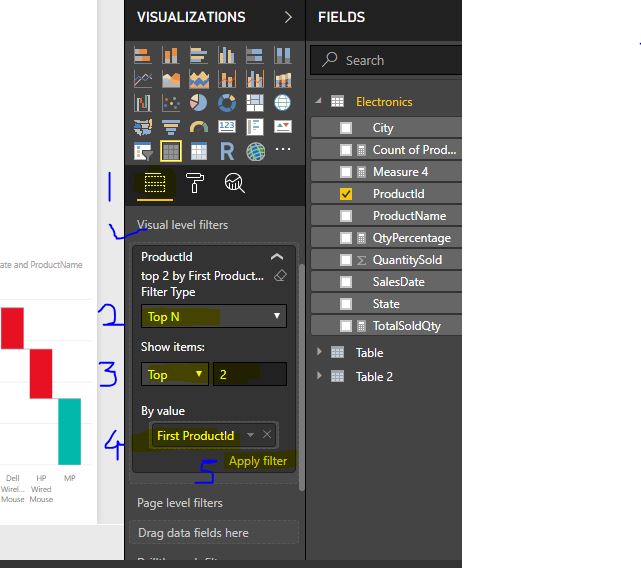This screenshot has height=568, width=641.
Task: Select the teal MP bar in chart
Action: (69, 431)
